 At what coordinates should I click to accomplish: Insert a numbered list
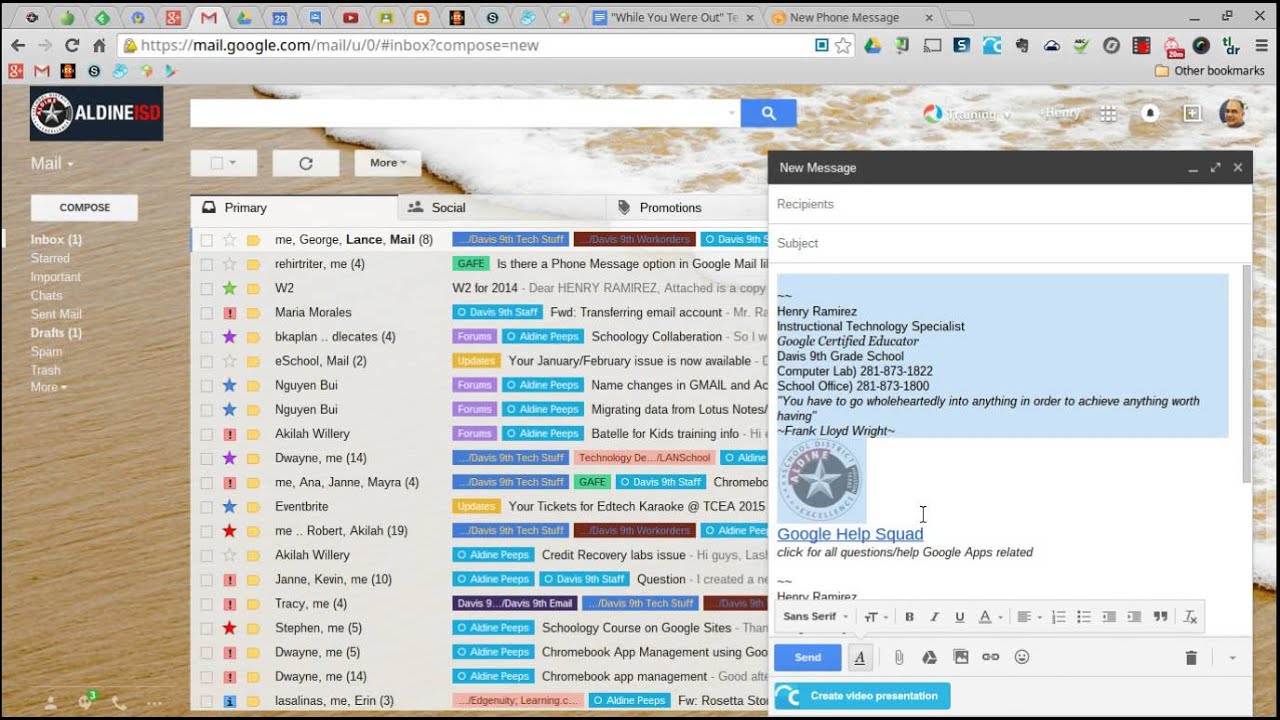[1059, 617]
